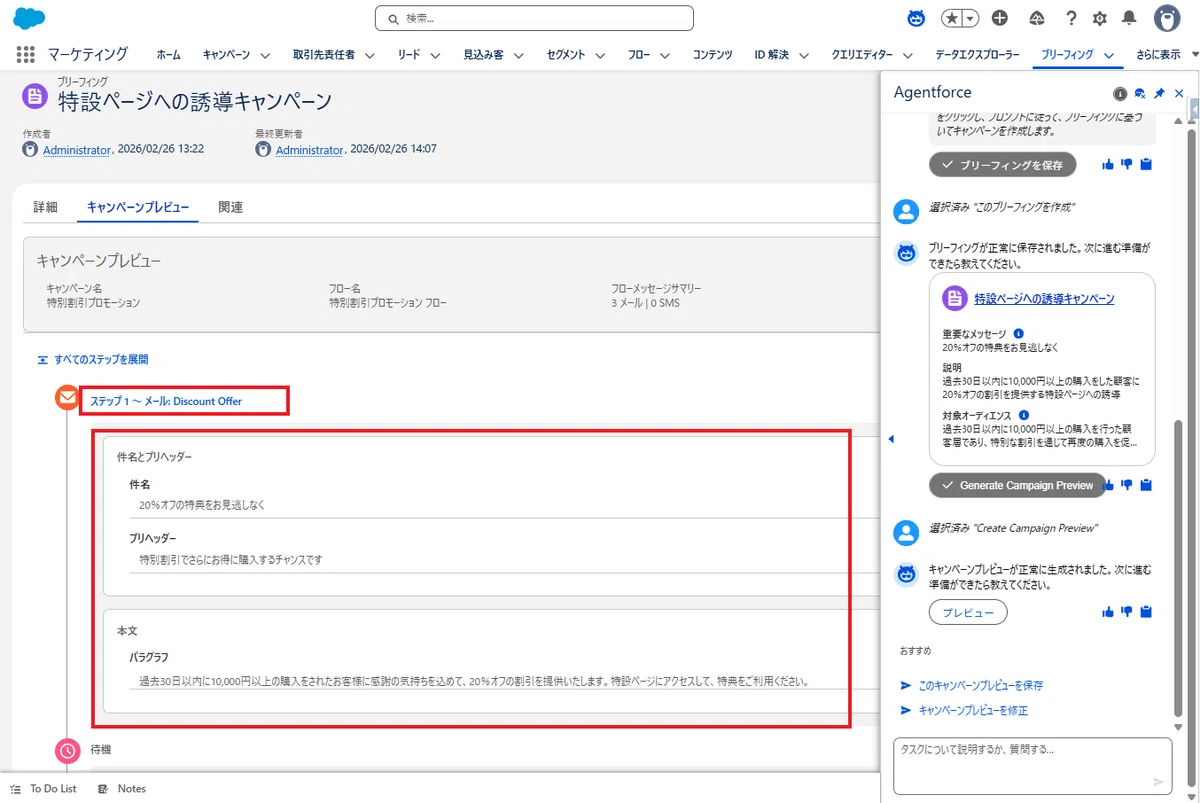Open the Notes utility item
This screenshot has height=803, width=1200.
click(122, 788)
